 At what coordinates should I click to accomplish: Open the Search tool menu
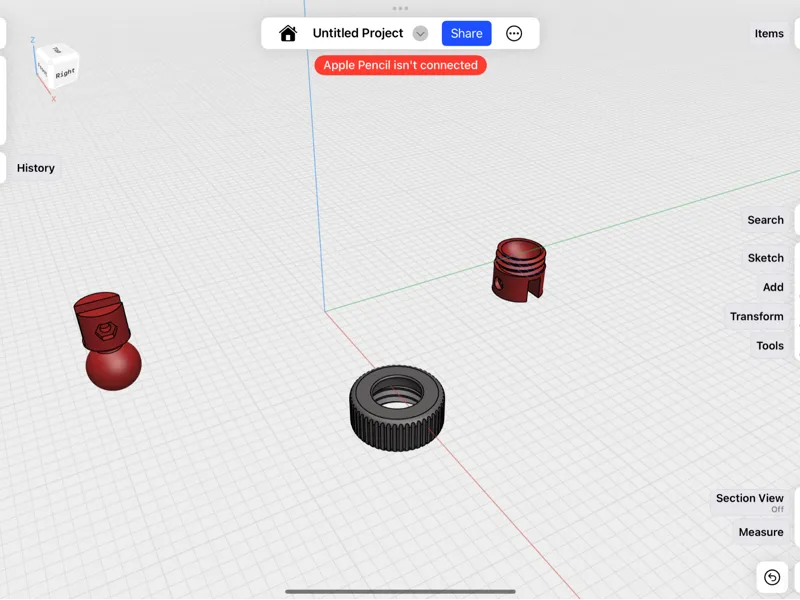pyautogui.click(x=765, y=220)
